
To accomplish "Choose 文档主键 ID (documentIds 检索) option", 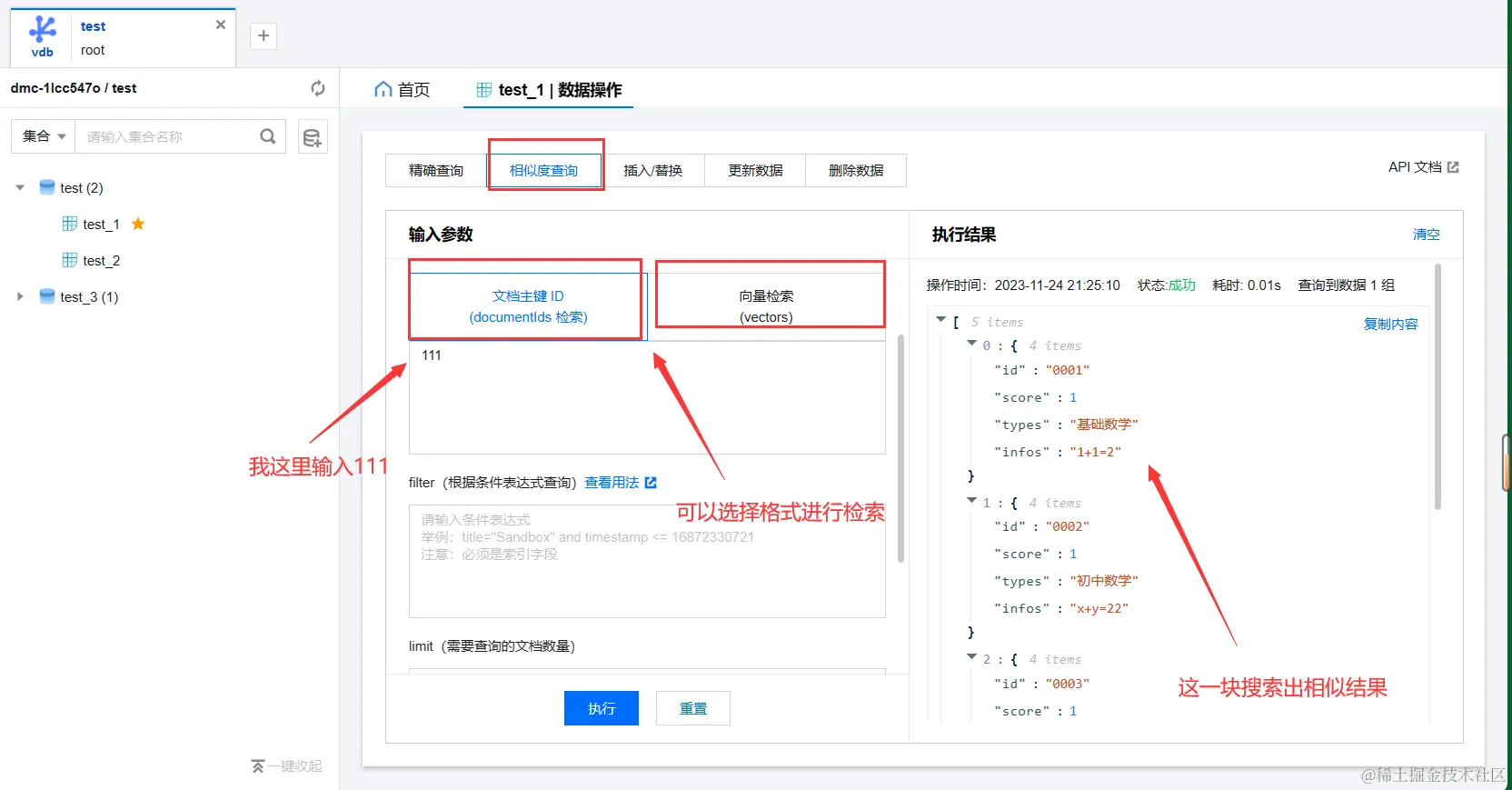I will click(x=528, y=306).
